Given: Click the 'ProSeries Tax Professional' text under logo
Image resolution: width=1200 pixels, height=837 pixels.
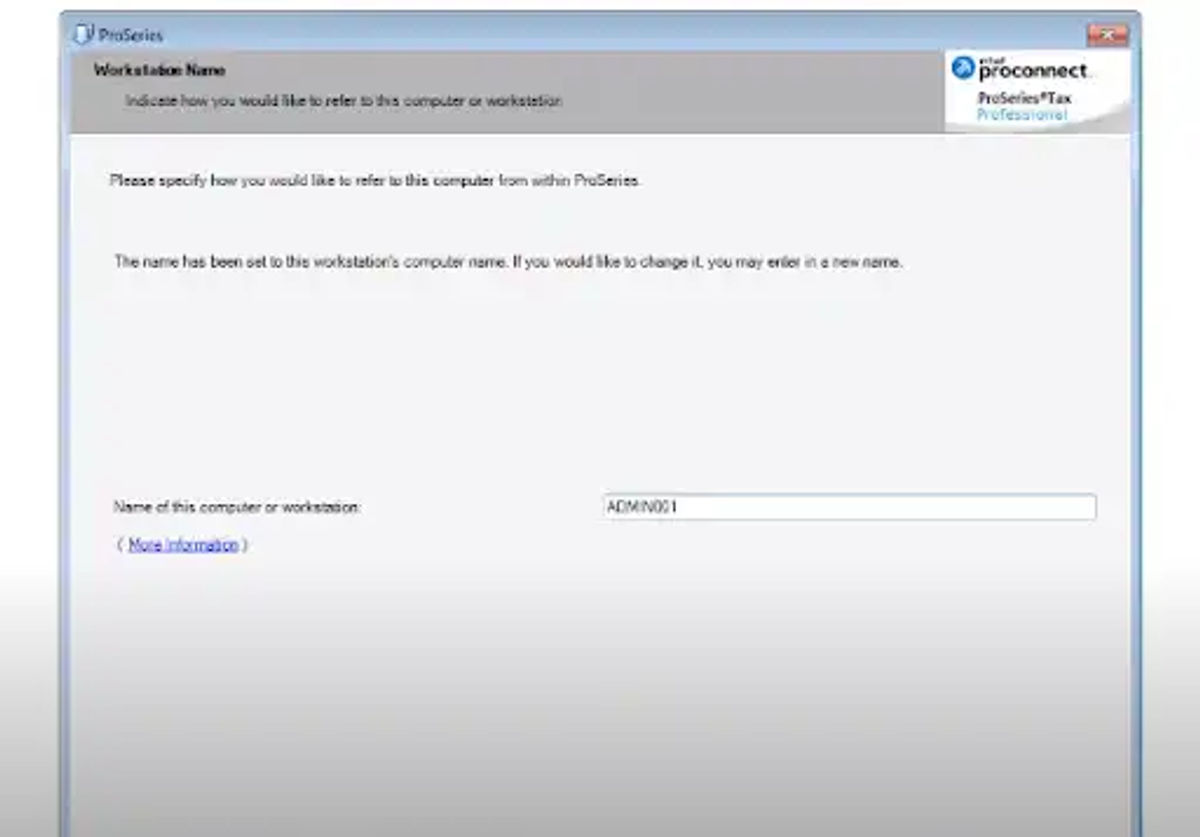Looking at the screenshot, I should pyautogui.click(x=1024, y=107).
